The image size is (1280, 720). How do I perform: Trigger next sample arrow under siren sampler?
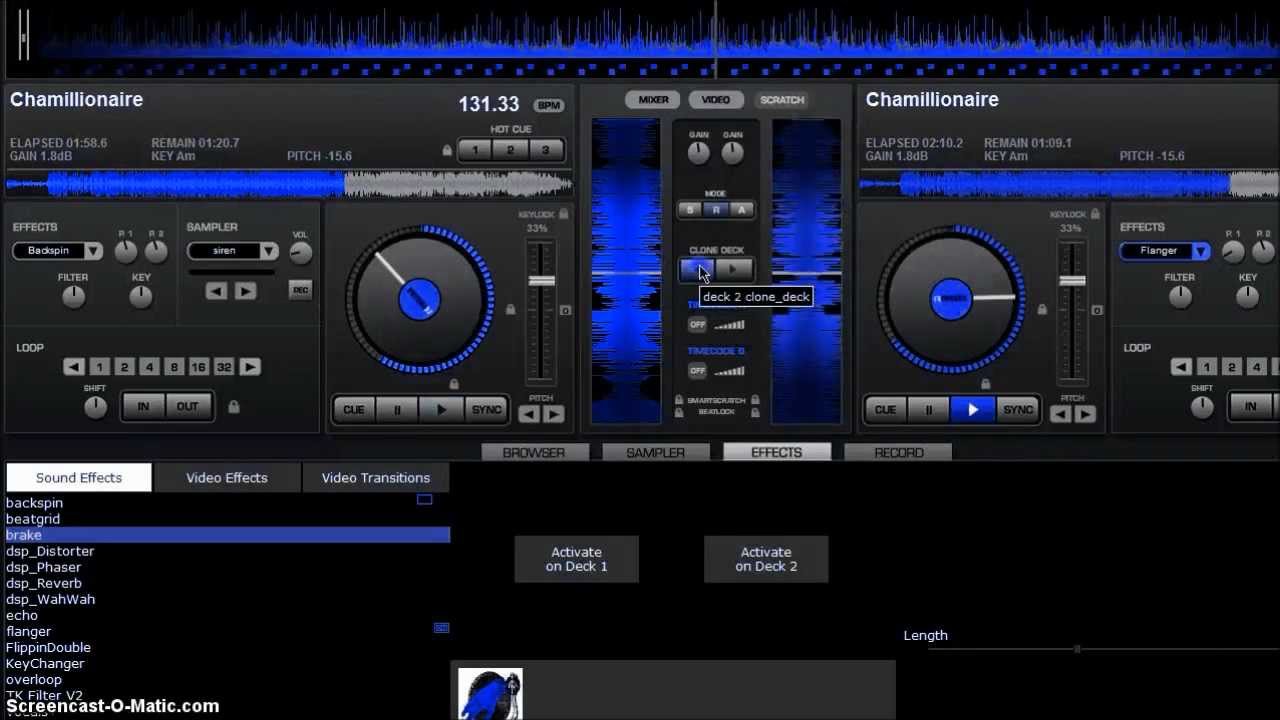[x=245, y=291]
